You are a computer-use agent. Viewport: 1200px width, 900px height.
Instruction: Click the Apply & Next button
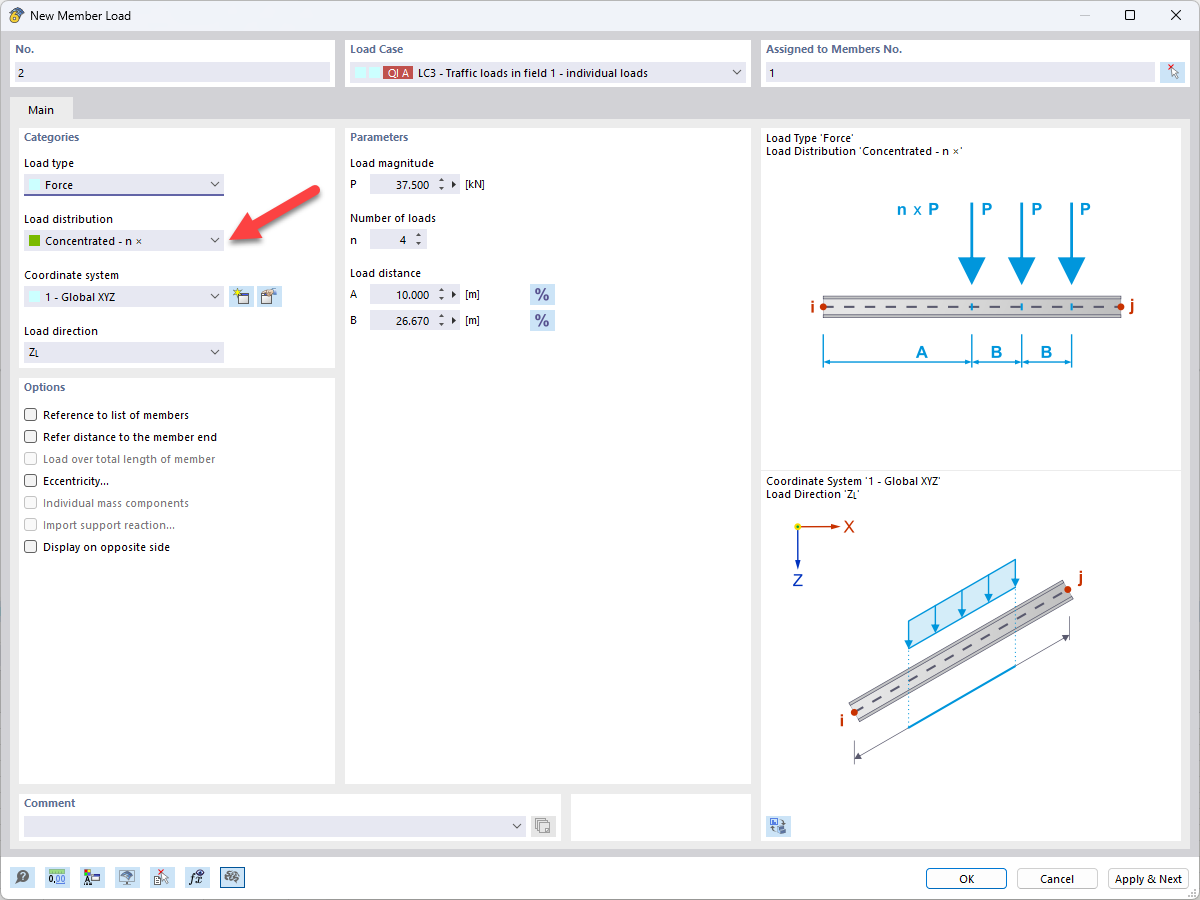tap(1148, 878)
